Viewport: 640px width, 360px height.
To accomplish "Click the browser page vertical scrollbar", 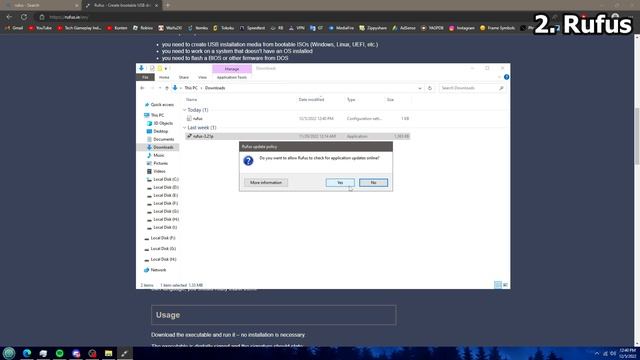I will [x=637, y=137].
